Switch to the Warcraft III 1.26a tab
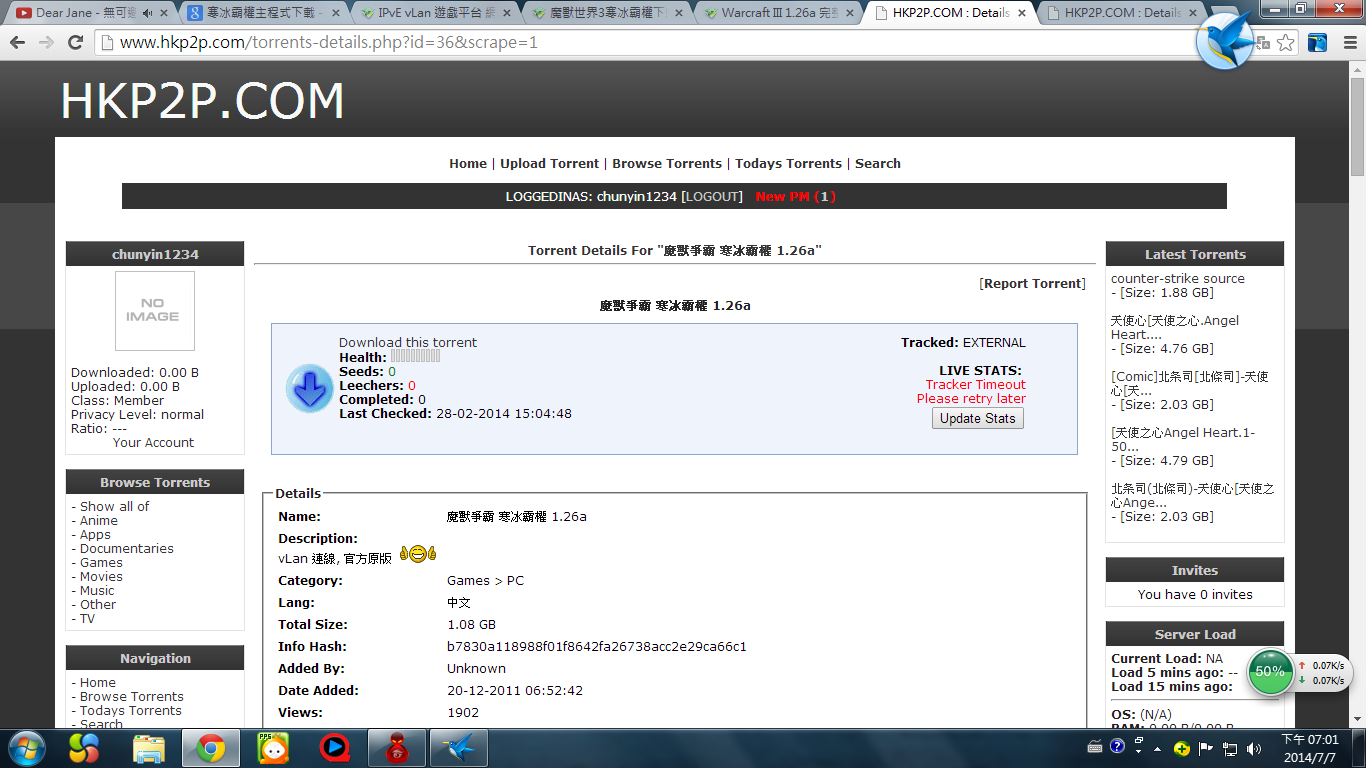Viewport: 1366px width, 768px height. pyautogui.click(x=779, y=13)
